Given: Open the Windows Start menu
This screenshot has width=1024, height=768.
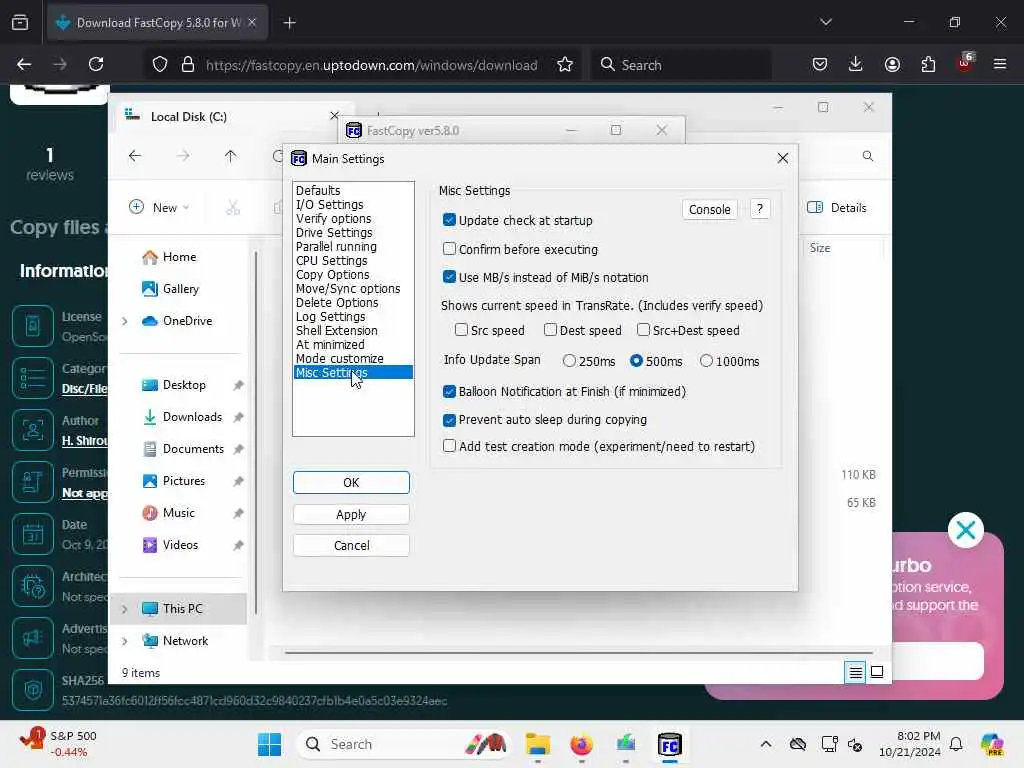Looking at the screenshot, I should tap(269, 744).
